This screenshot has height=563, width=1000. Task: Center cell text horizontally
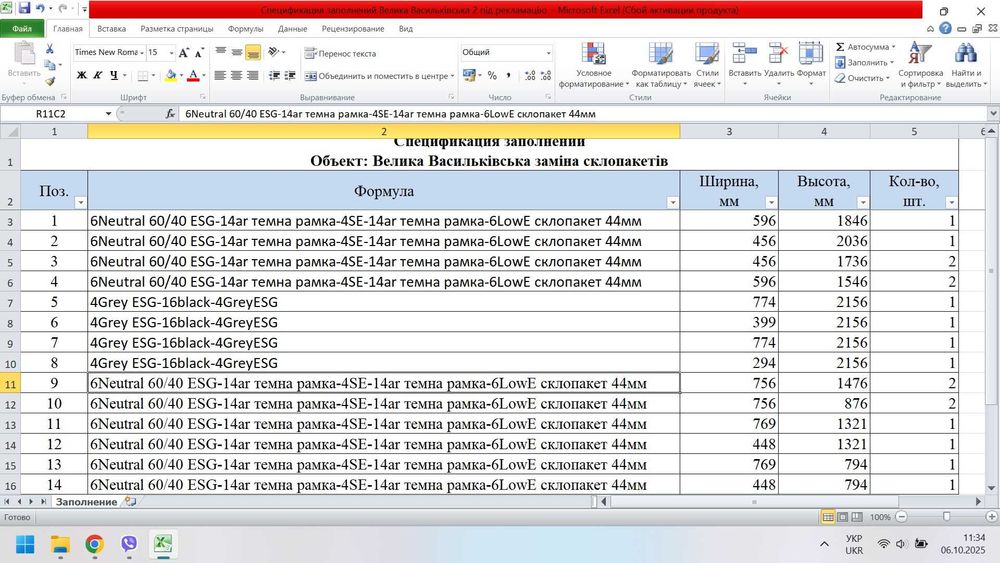(x=237, y=76)
